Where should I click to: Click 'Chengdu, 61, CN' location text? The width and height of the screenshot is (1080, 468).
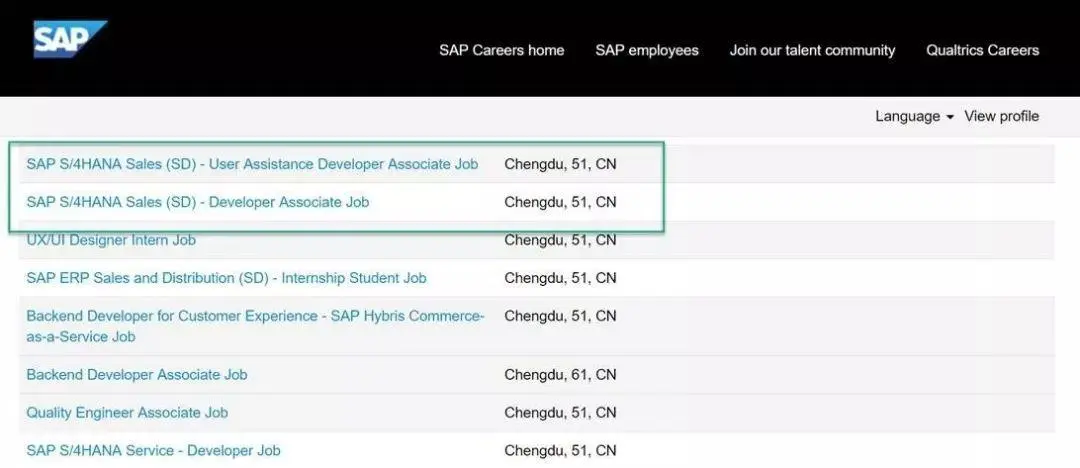[560, 375]
